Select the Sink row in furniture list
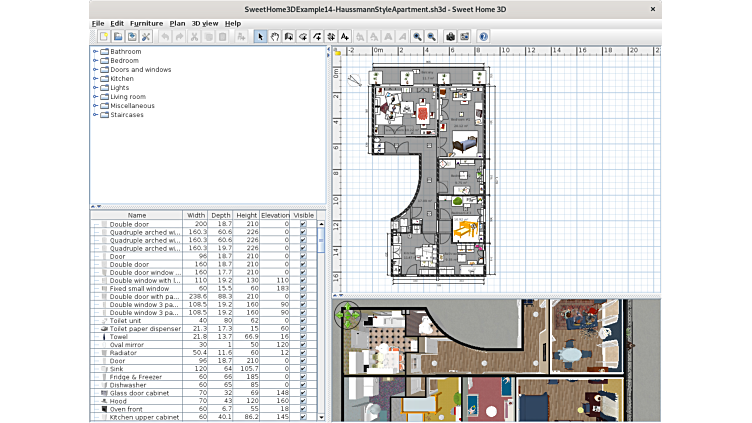Viewport: 752px width, 423px height. coord(204,369)
